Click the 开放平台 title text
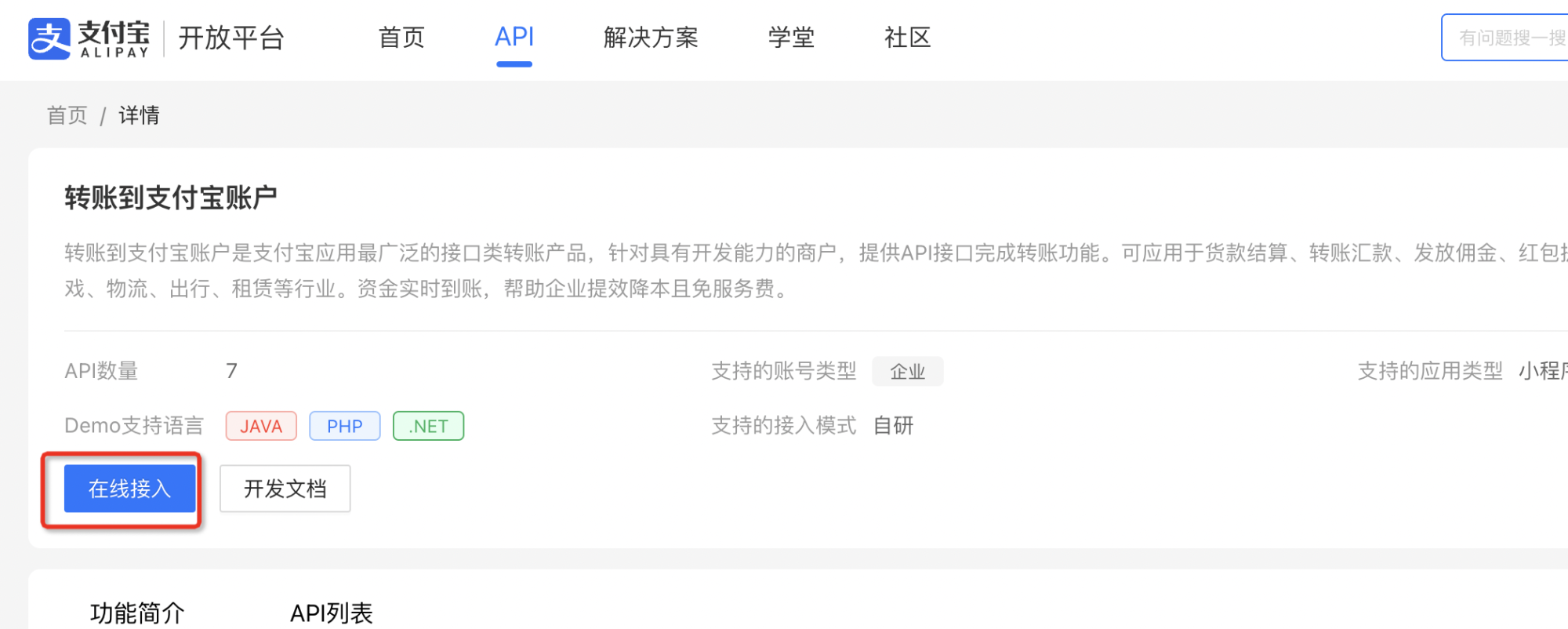 coord(231,38)
